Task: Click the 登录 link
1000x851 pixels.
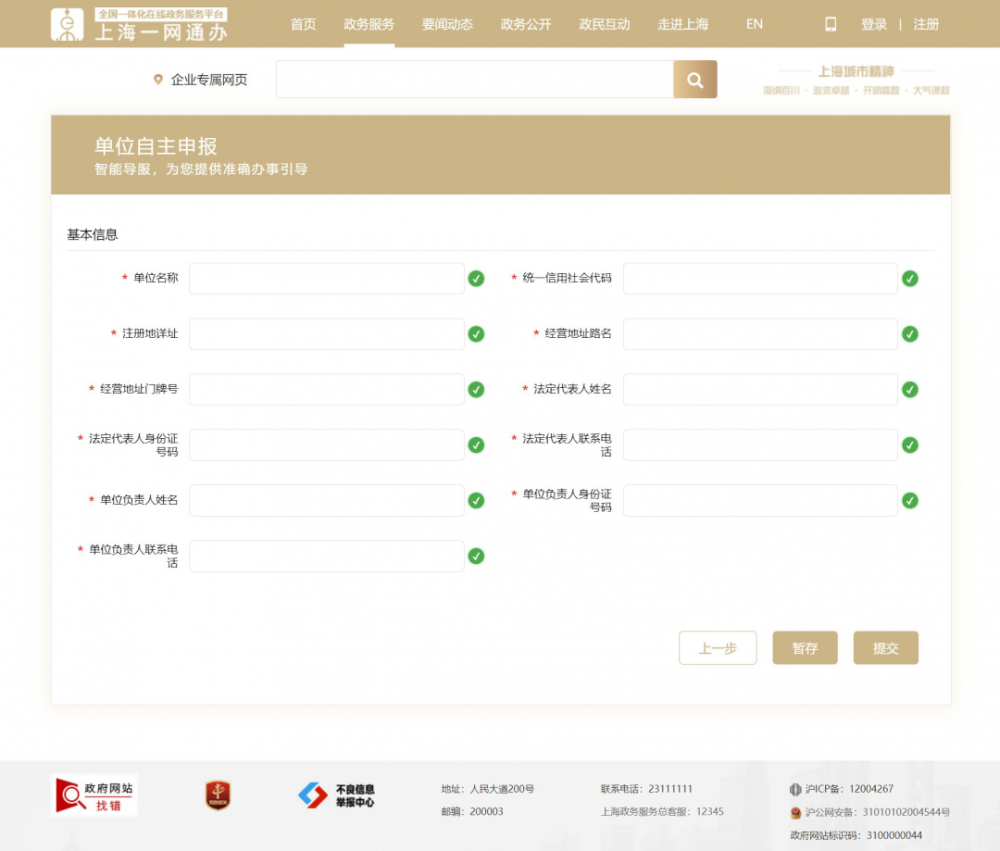Action: click(x=874, y=24)
